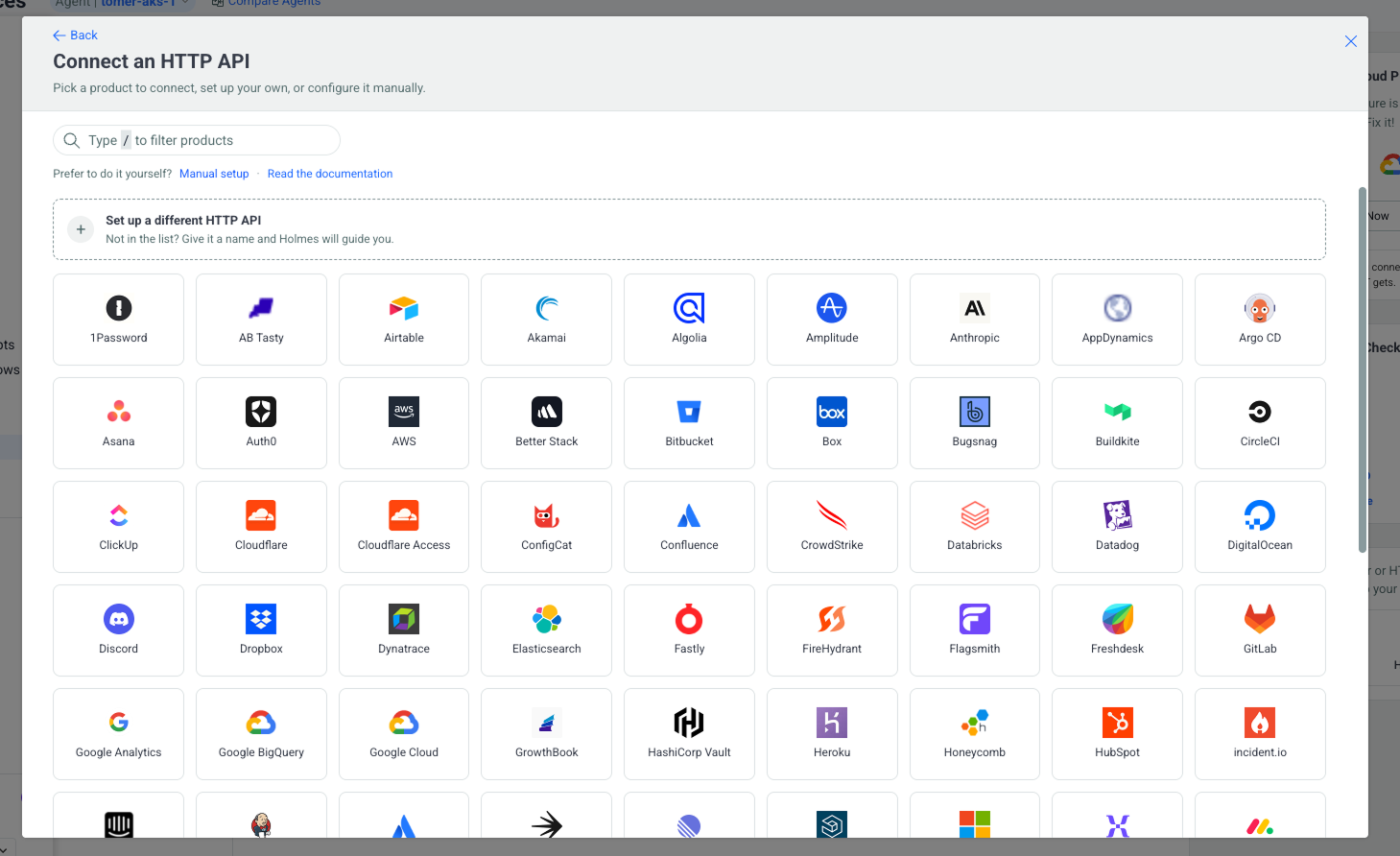Choose the Amplitude product
This screenshot has height=856, width=1400.
pyautogui.click(x=832, y=320)
